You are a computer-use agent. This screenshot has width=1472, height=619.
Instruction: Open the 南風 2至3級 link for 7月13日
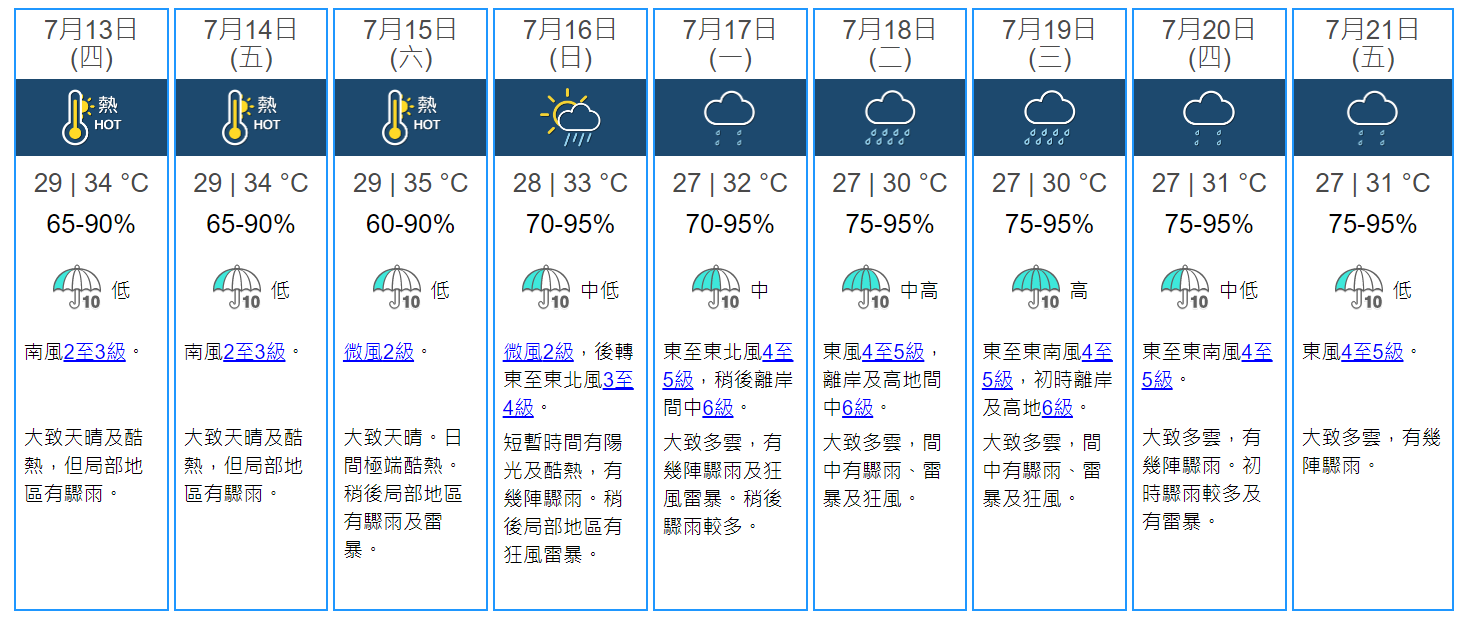[94, 352]
